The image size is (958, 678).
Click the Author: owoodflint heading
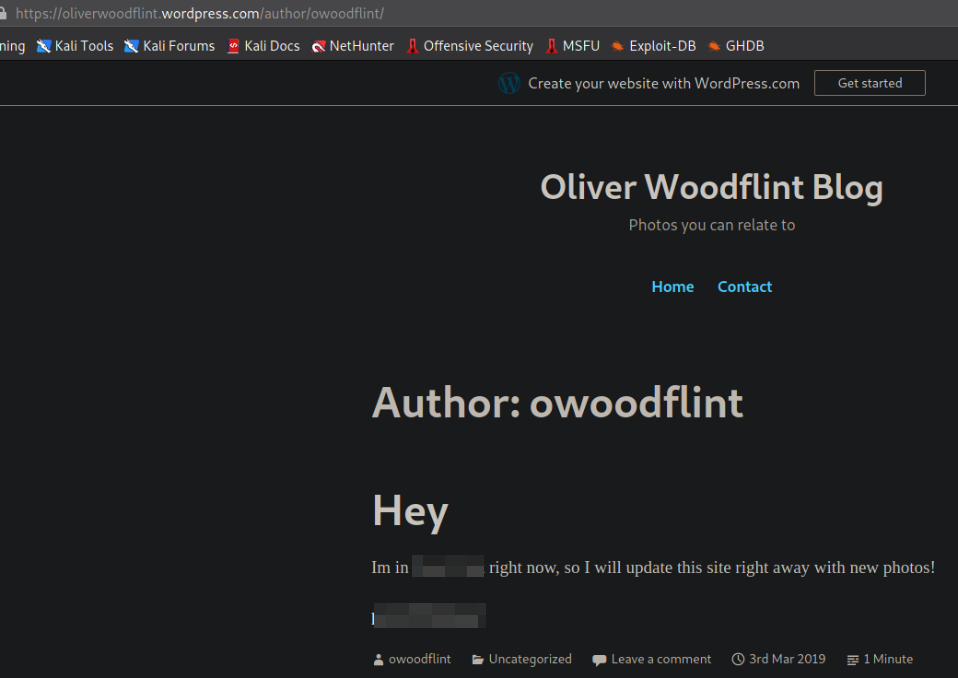click(x=557, y=403)
